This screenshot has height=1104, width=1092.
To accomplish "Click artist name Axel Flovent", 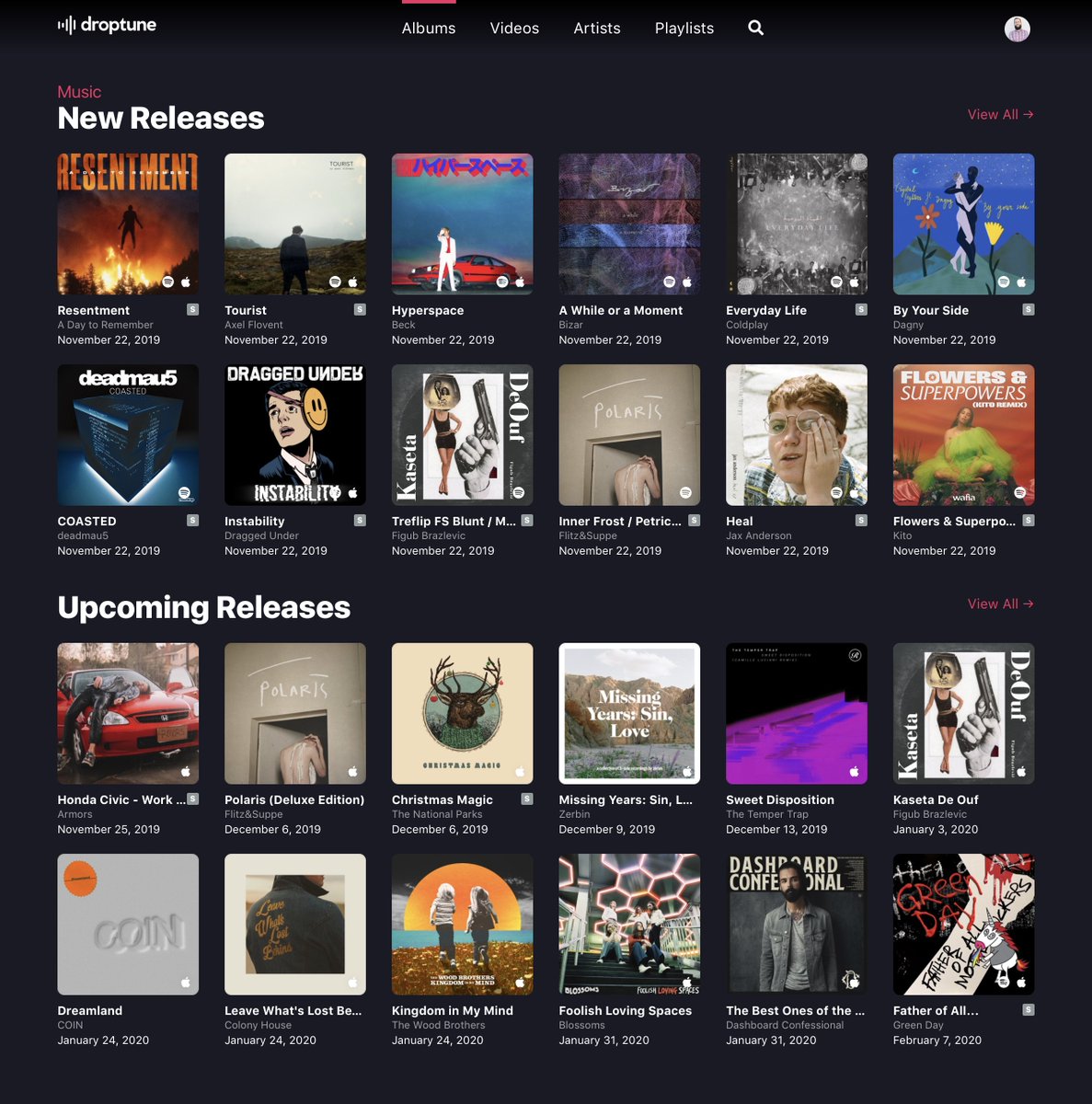I will click(254, 325).
